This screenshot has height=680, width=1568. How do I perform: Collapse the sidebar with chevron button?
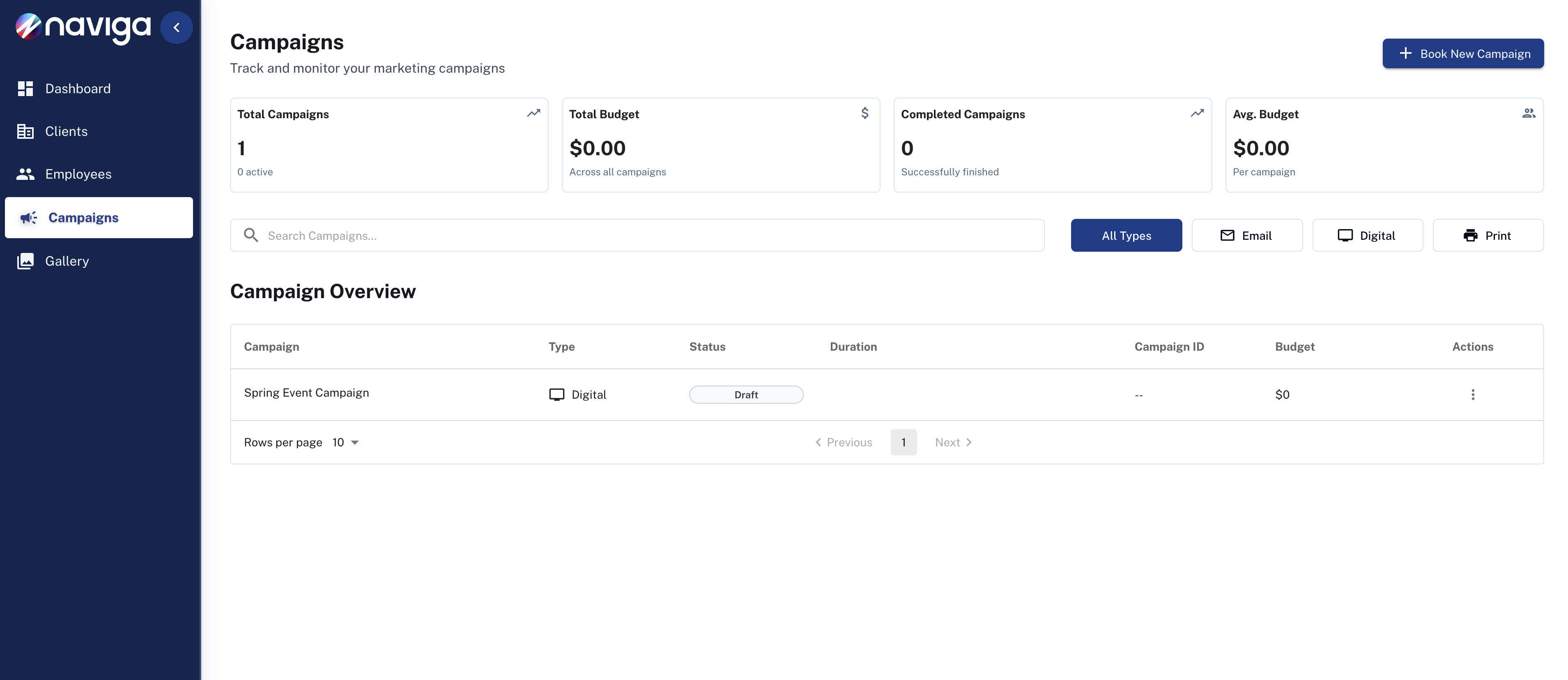(x=176, y=28)
